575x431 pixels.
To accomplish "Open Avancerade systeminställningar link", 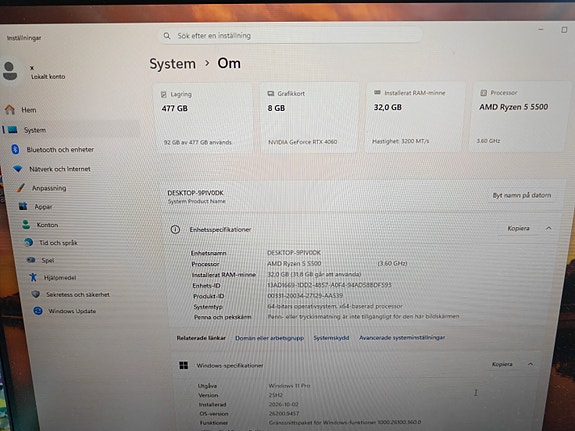I will pos(402,337).
